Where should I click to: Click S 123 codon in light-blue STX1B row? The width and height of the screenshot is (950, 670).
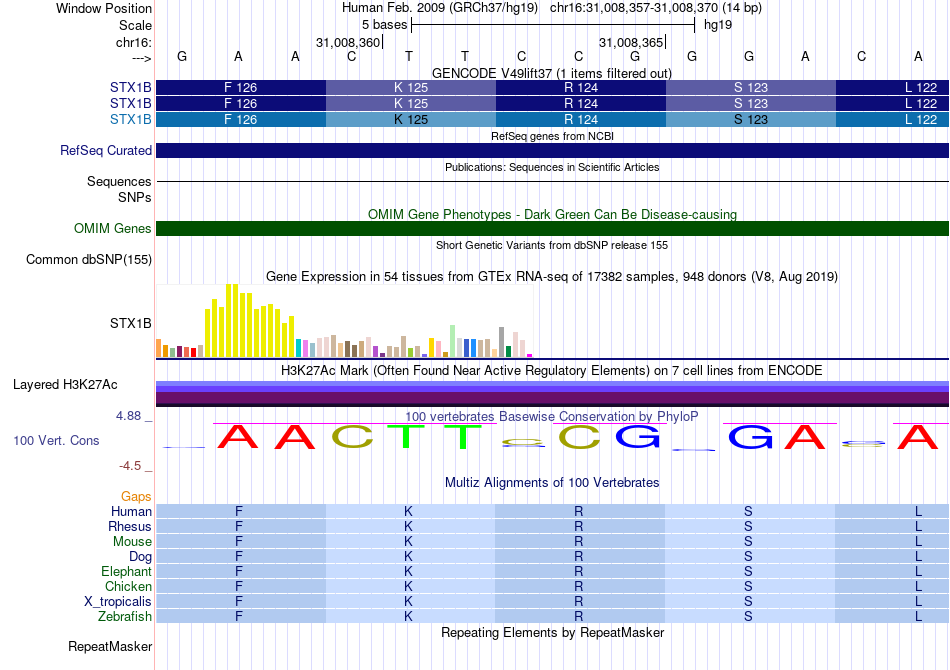751,119
